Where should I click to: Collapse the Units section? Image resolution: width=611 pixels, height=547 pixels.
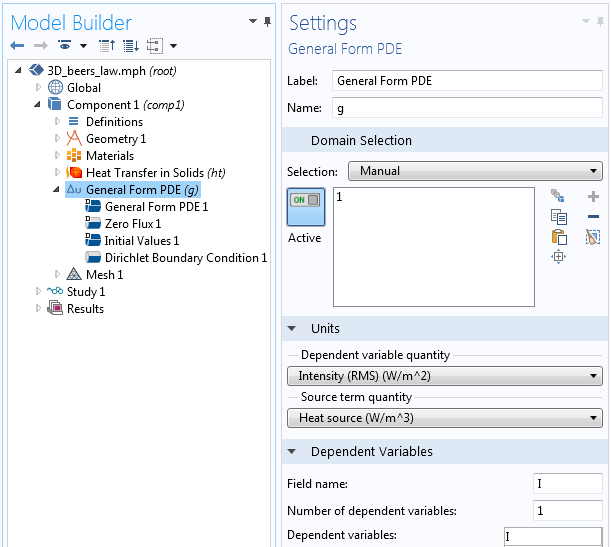tap(291, 328)
